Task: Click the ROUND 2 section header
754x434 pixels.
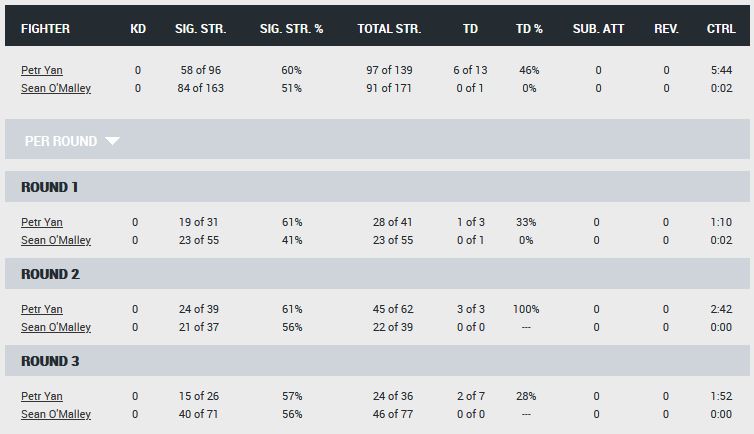Action: (377, 273)
